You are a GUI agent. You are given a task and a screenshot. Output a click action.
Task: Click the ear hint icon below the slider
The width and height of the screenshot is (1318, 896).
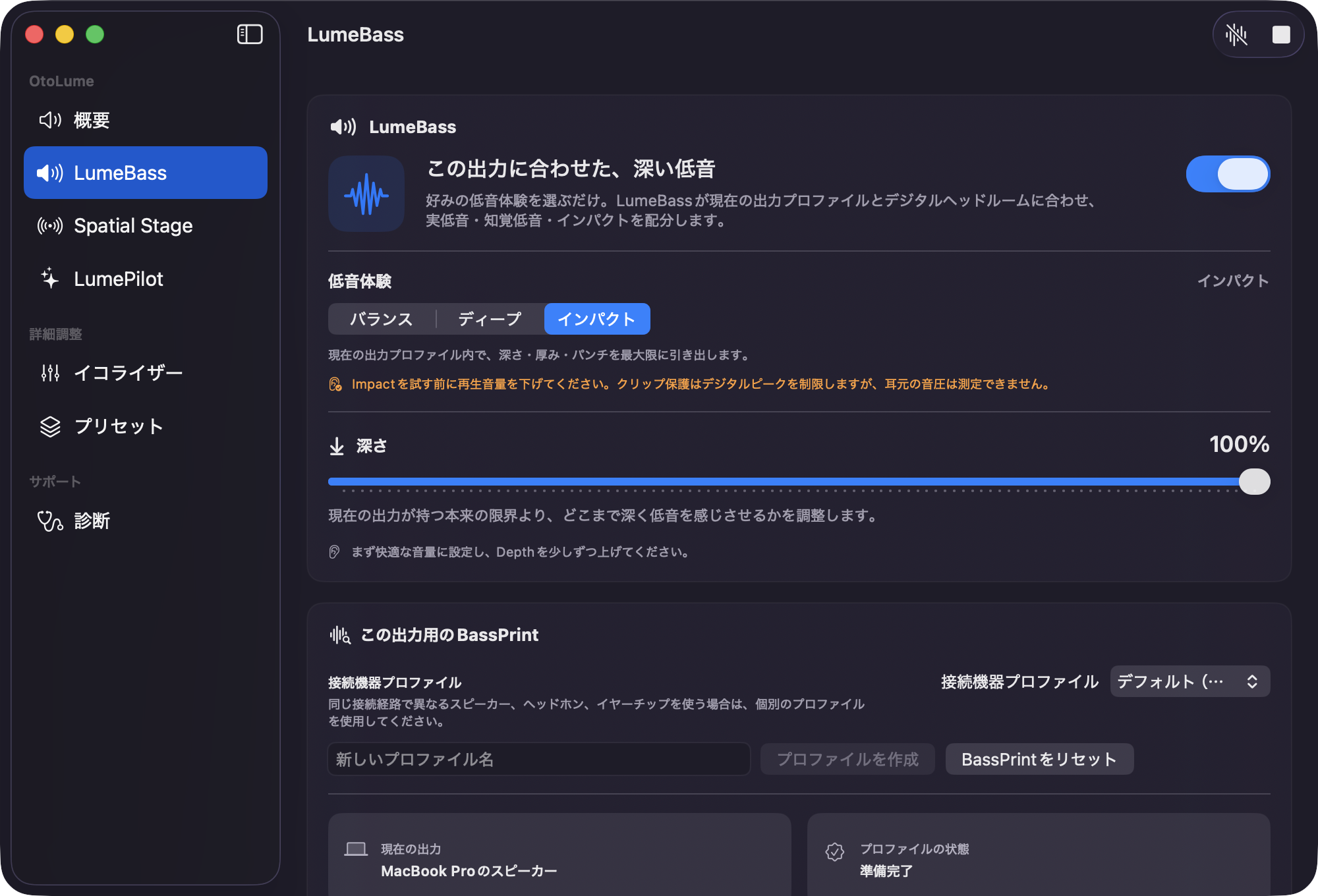334,552
